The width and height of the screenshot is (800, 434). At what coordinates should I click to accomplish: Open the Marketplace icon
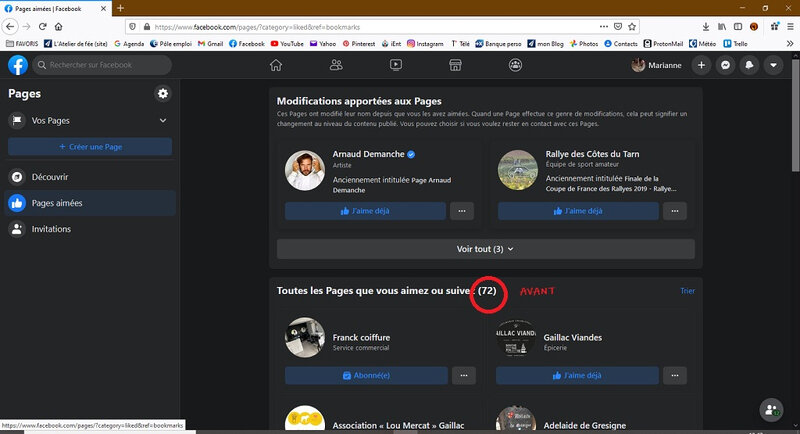pos(455,65)
